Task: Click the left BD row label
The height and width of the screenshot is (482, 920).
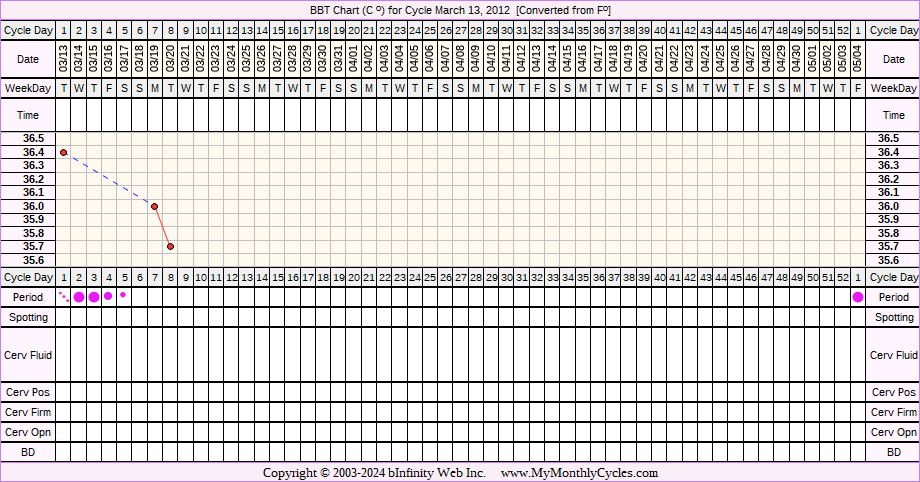Action: pos(28,452)
